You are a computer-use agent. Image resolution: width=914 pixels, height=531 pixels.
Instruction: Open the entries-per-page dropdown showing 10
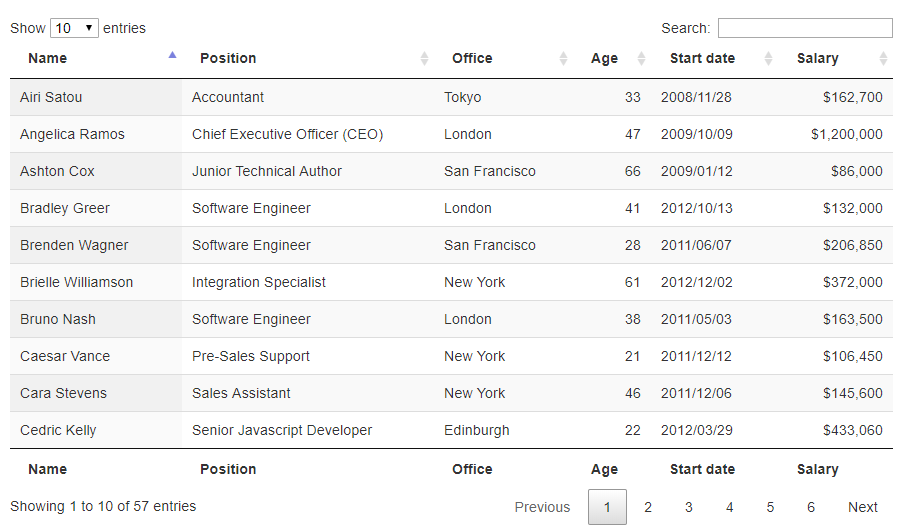pyautogui.click(x=74, y=28)
